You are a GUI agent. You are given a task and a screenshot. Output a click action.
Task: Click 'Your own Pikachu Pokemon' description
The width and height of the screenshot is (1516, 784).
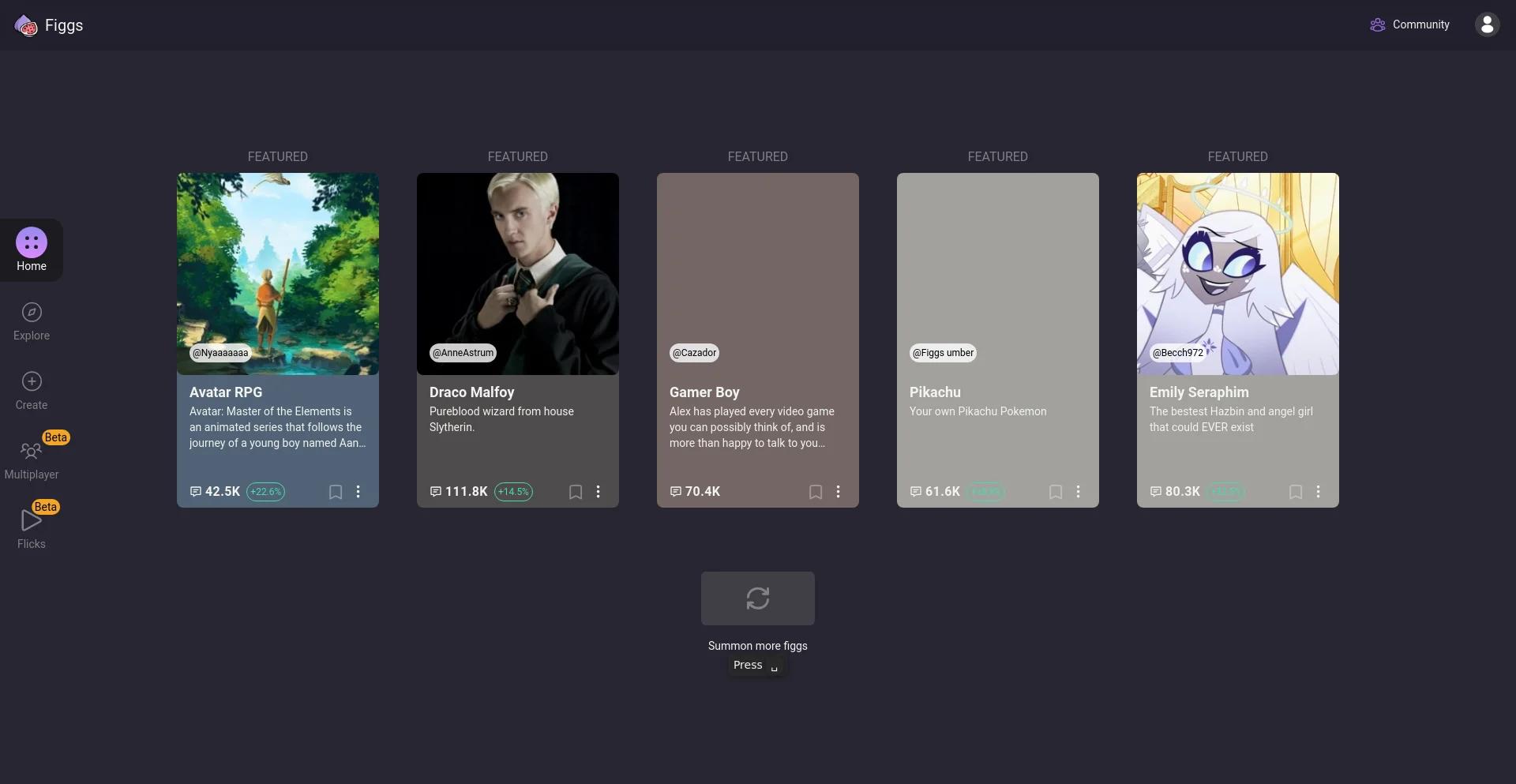click(x=978, y=411)
